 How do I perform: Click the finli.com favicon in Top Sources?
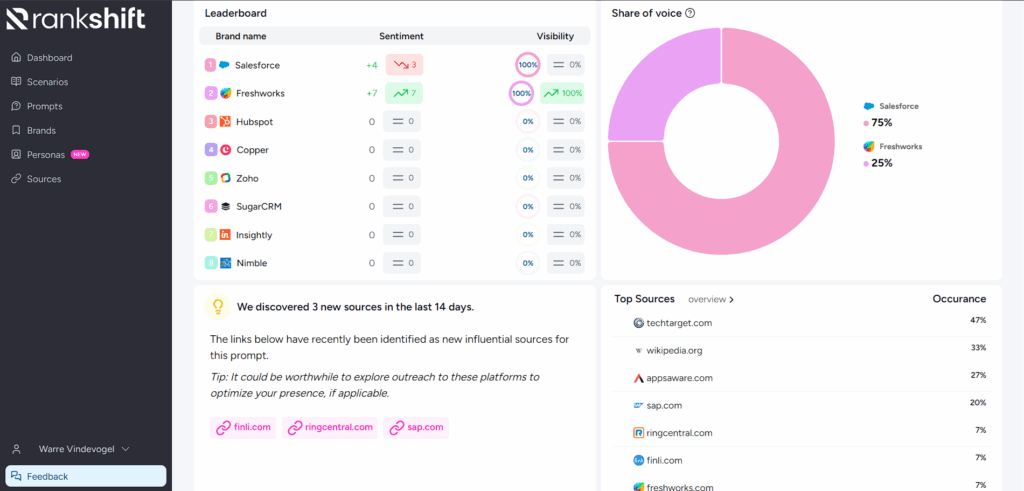point(639,460)
